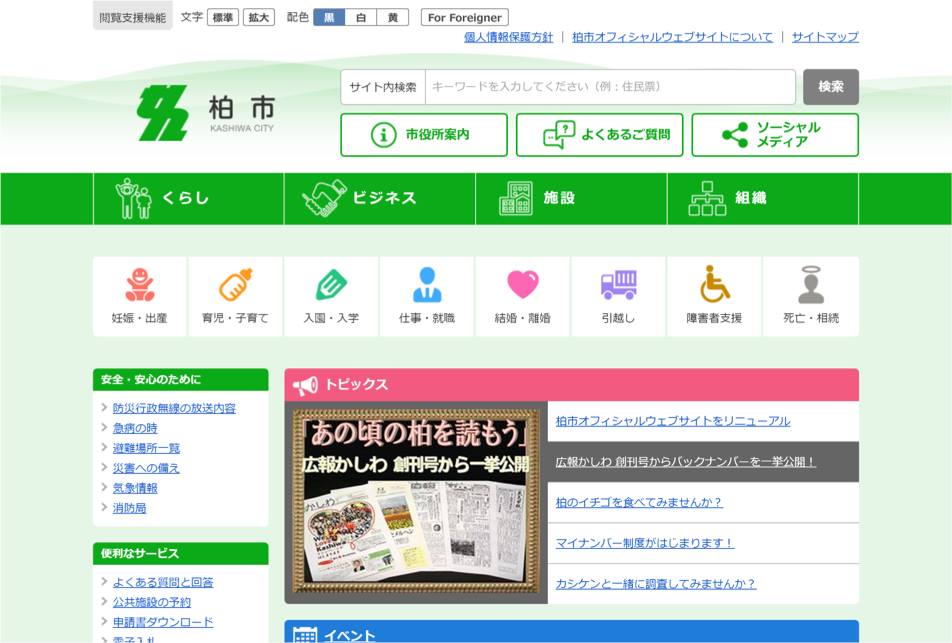Click the ソーシャルメディア share icon
This screenshot has width=952, height=643.
(735, 135)
